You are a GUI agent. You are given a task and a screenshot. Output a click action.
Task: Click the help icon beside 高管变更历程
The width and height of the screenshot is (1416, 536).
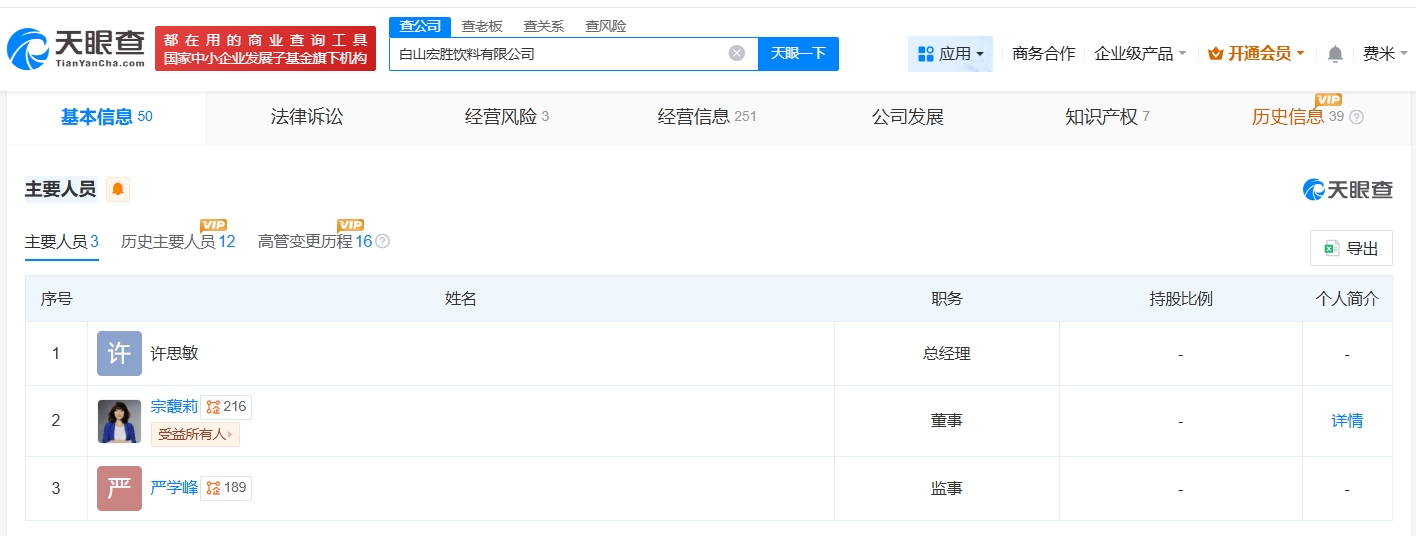coord(382,242)
